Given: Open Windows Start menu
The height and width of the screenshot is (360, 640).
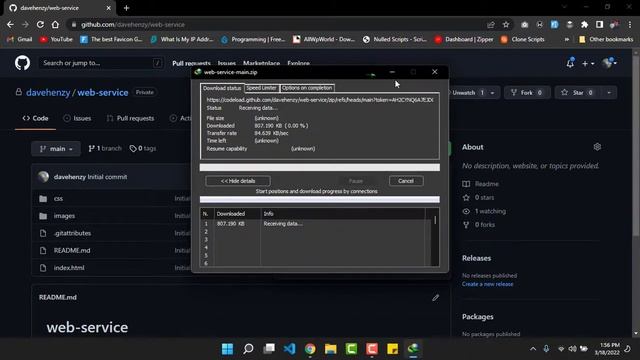Looking at the screenshot, I should click(x=227, y=349).
